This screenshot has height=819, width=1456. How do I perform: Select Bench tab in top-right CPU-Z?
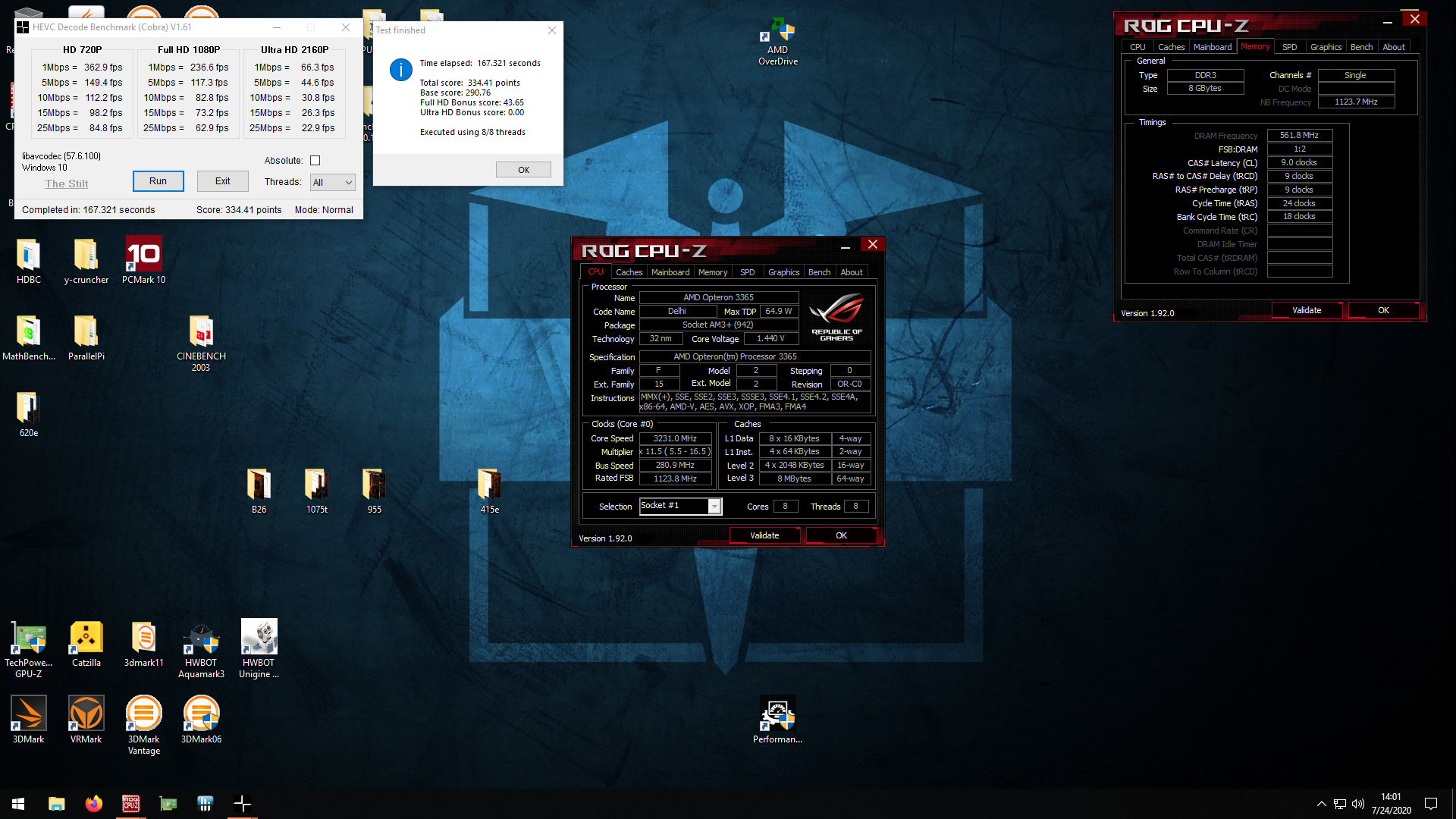click(x=1361, y=47)
